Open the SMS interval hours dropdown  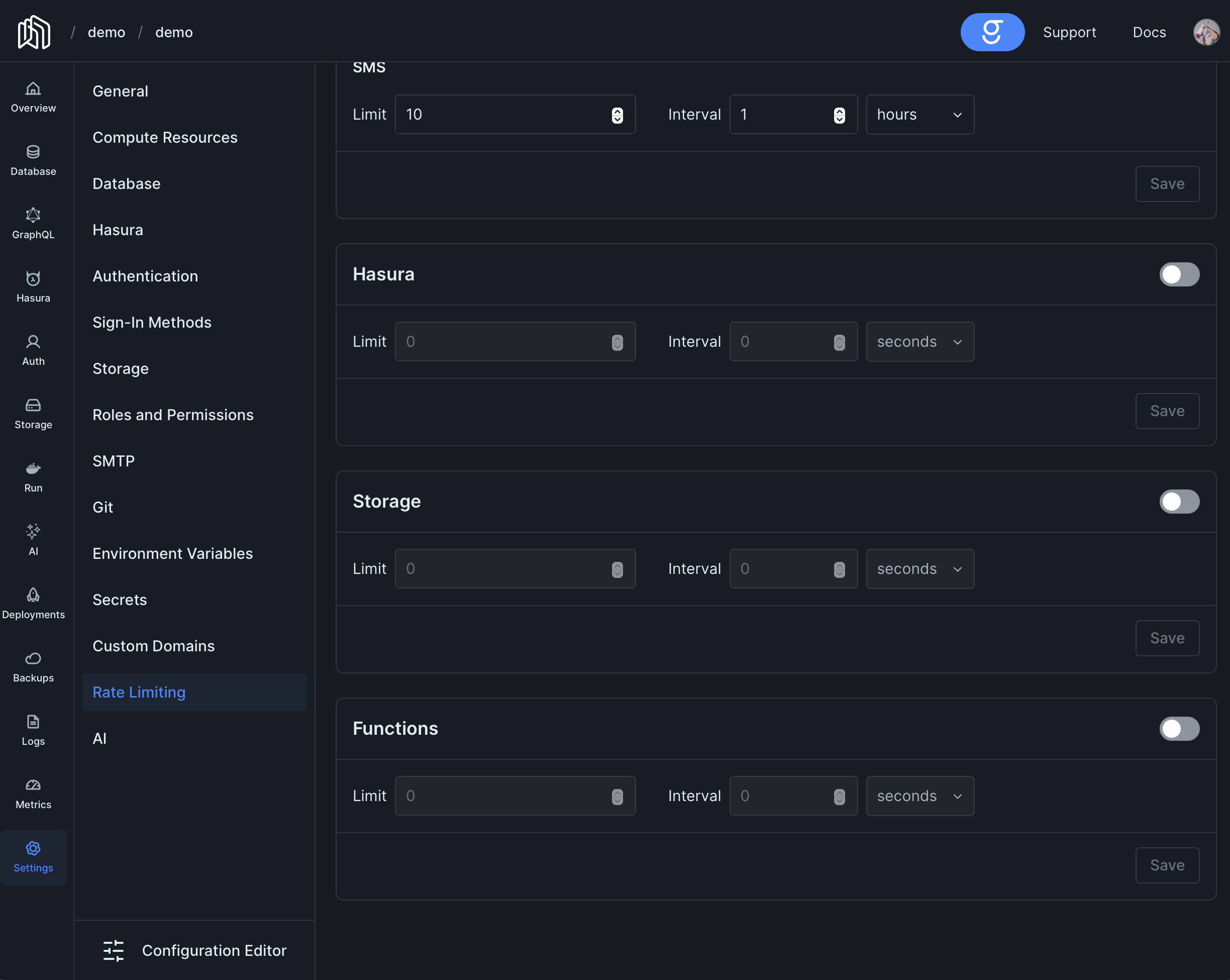tap(919, 115)
